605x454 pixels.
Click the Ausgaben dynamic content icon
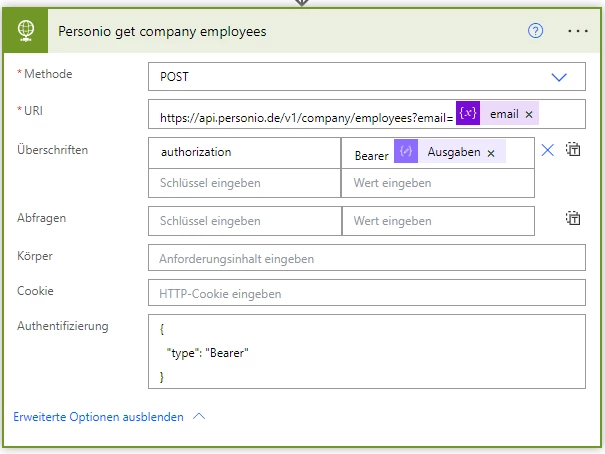point(406,151)
